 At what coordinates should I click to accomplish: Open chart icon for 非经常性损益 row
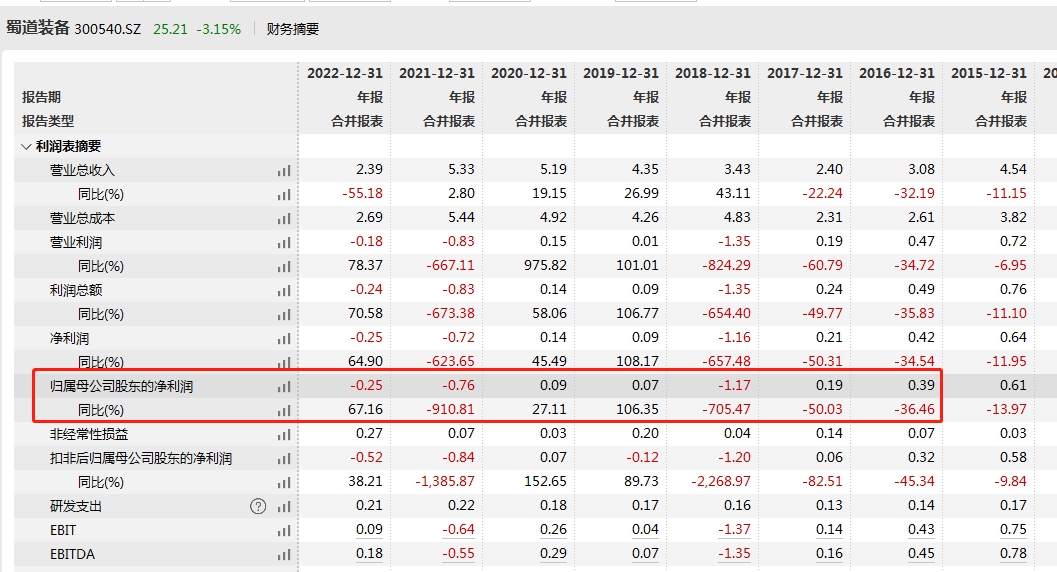click(284, 435)
